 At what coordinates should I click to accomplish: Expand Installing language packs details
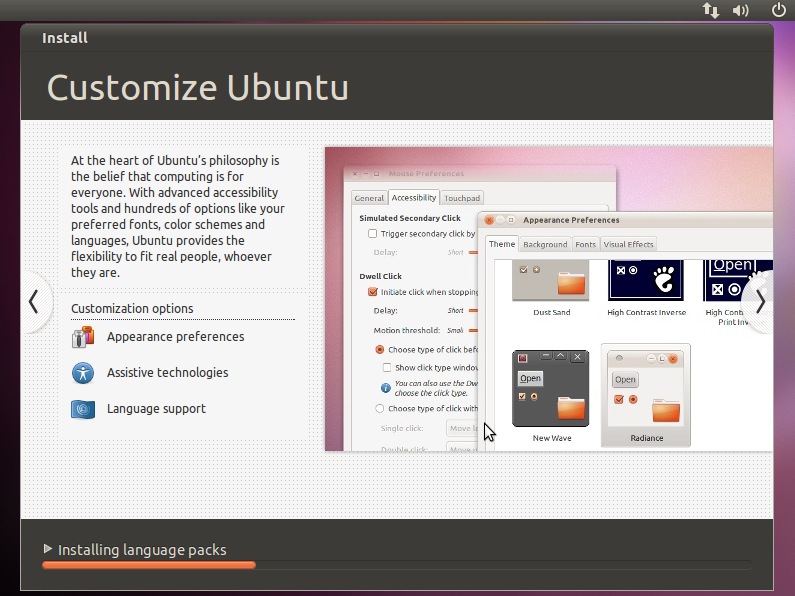(47, 549)
